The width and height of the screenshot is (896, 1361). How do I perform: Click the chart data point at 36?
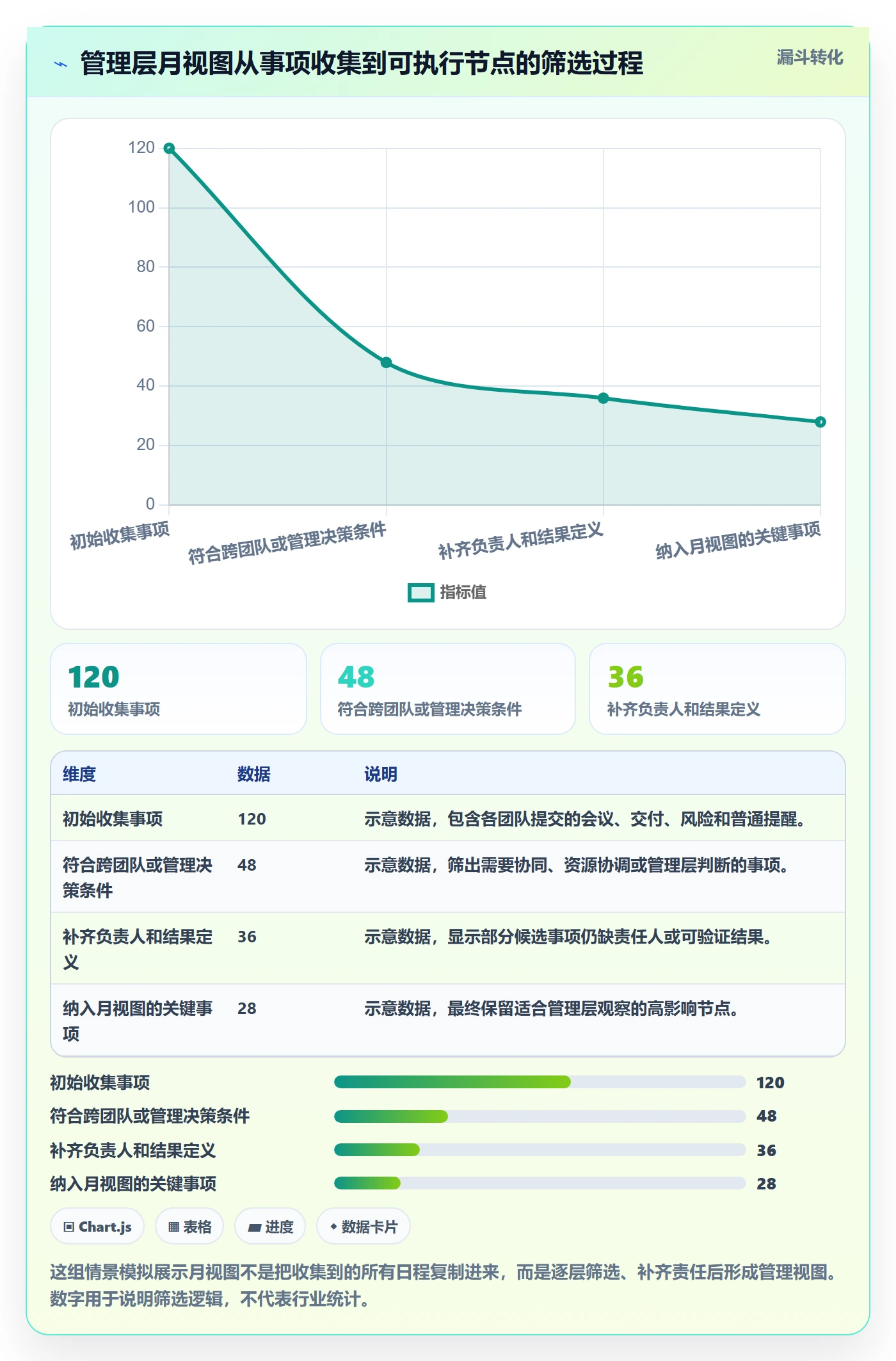603,398
